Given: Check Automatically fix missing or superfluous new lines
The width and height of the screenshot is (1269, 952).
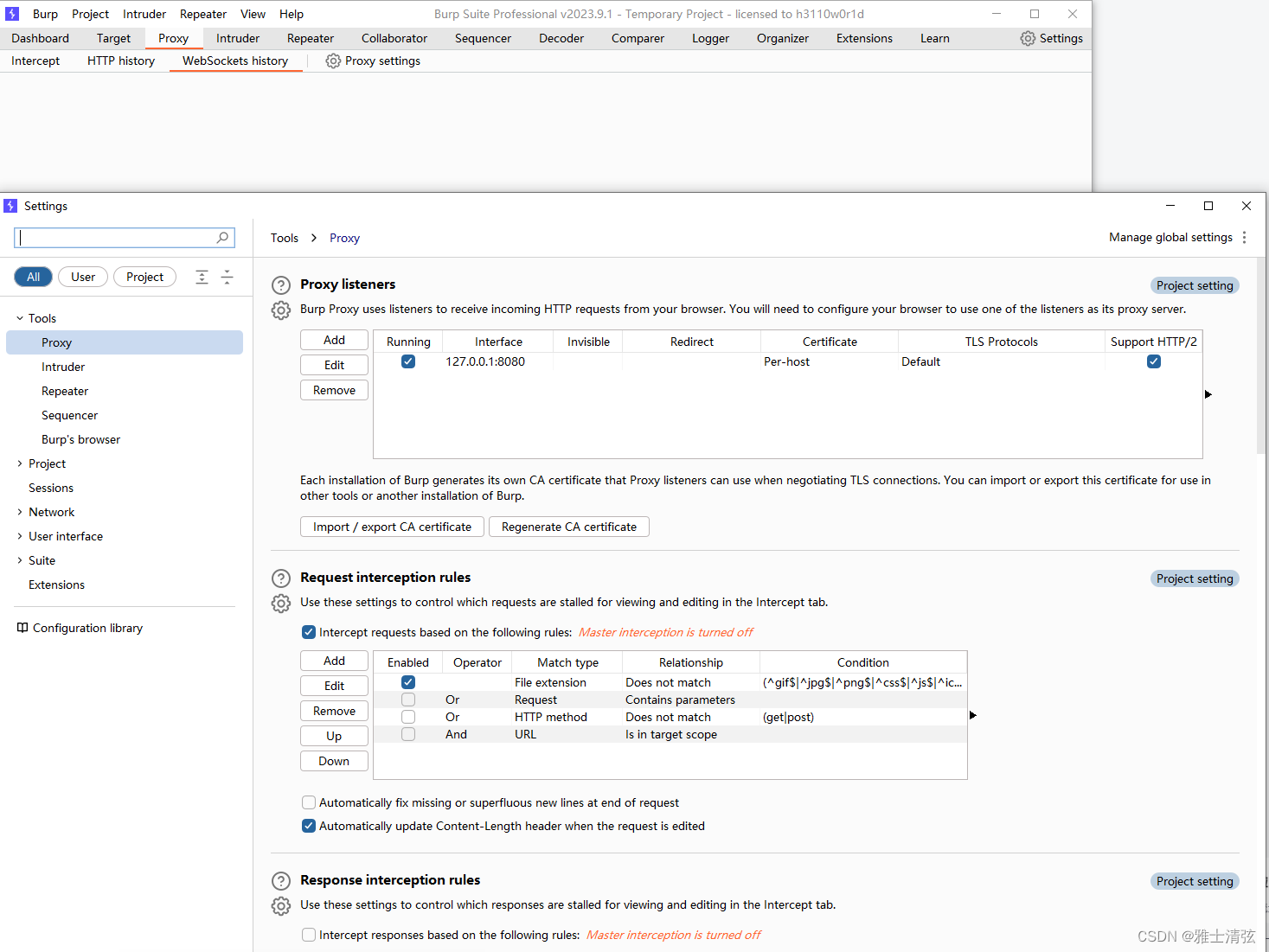Looking at the screenshot, I should pos(309,802).
